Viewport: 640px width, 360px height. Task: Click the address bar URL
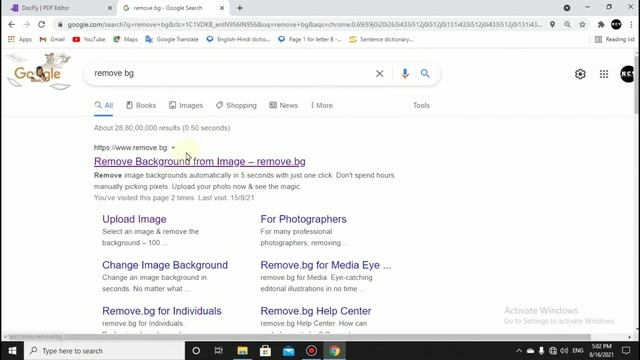(x=304, y=24)
